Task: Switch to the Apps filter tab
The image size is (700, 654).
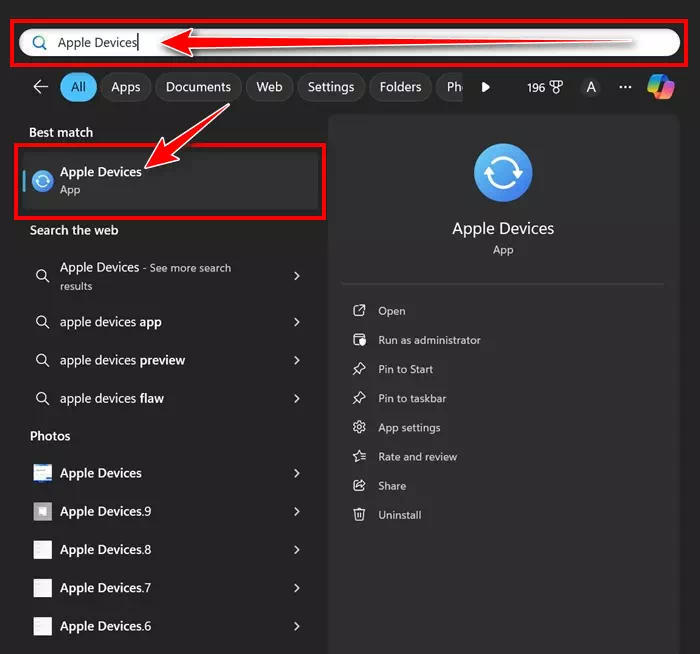Action: tap(126, 87)
